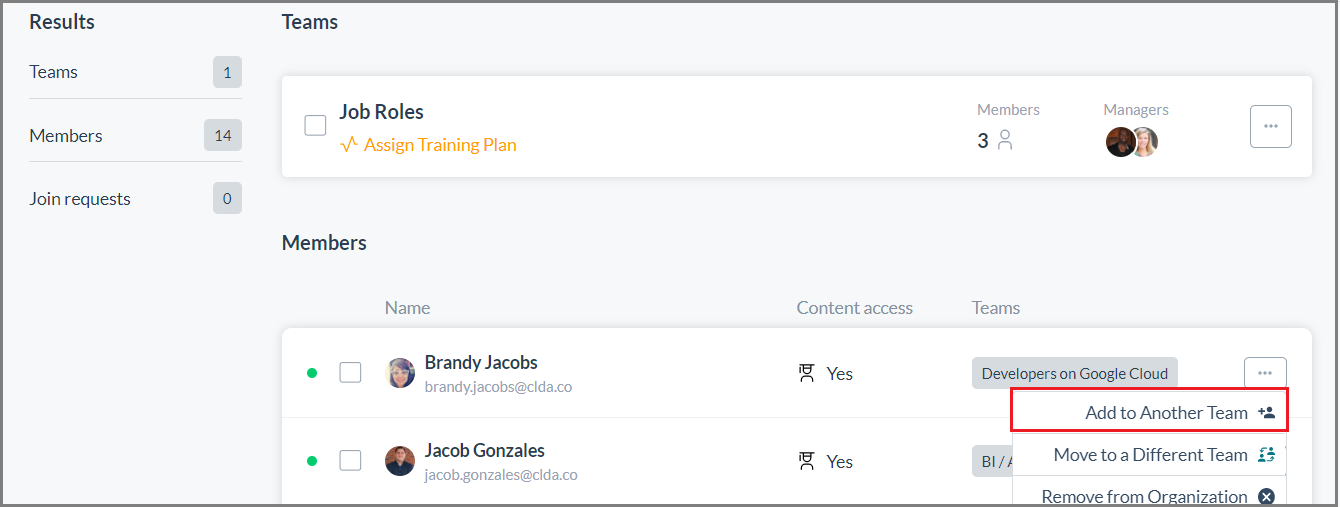1340x507 pixels.
Task: Click Brandy Jacobs content access icon
Action: pos(806,373)
